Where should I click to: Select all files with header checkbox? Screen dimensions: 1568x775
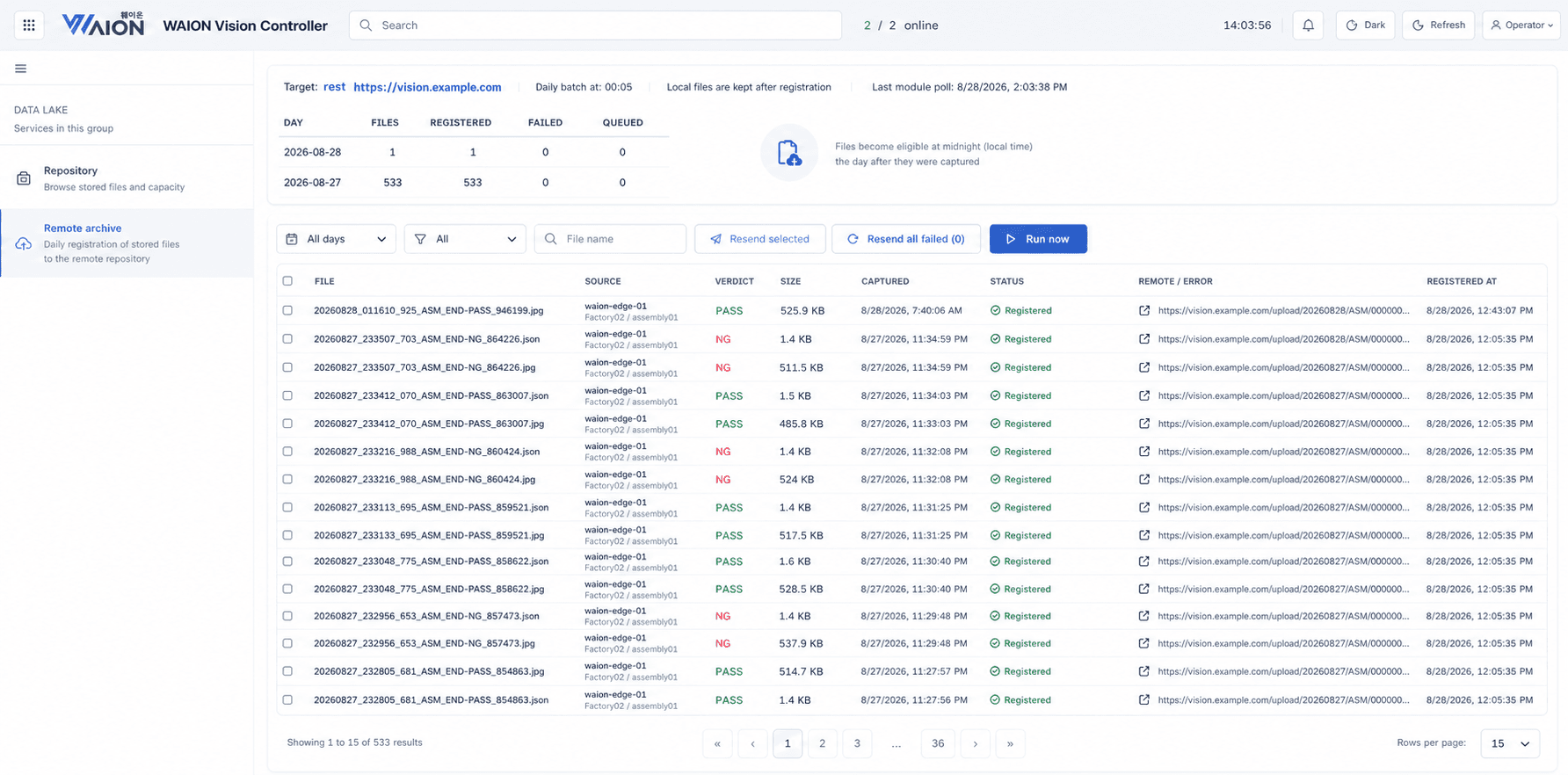click(287, 281)
